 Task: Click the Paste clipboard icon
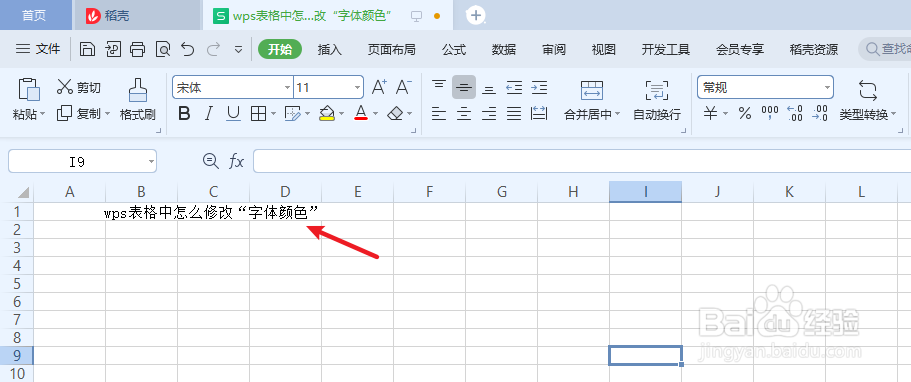(29, 89)
